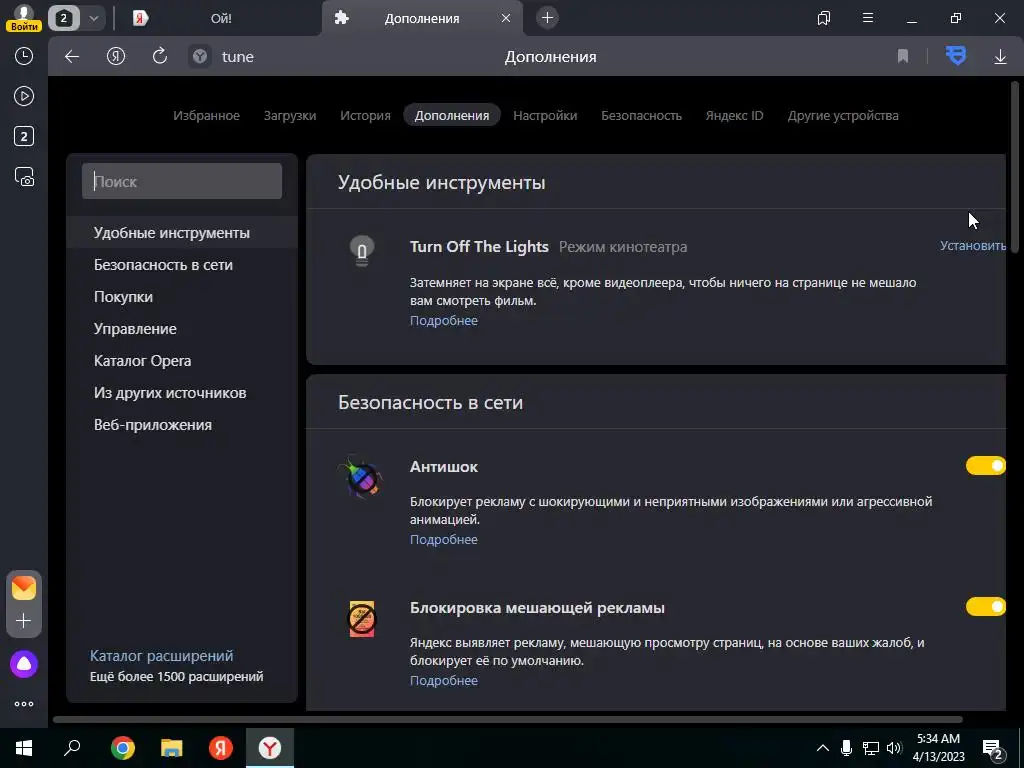Open the Безопасность tab

(641, 116)
